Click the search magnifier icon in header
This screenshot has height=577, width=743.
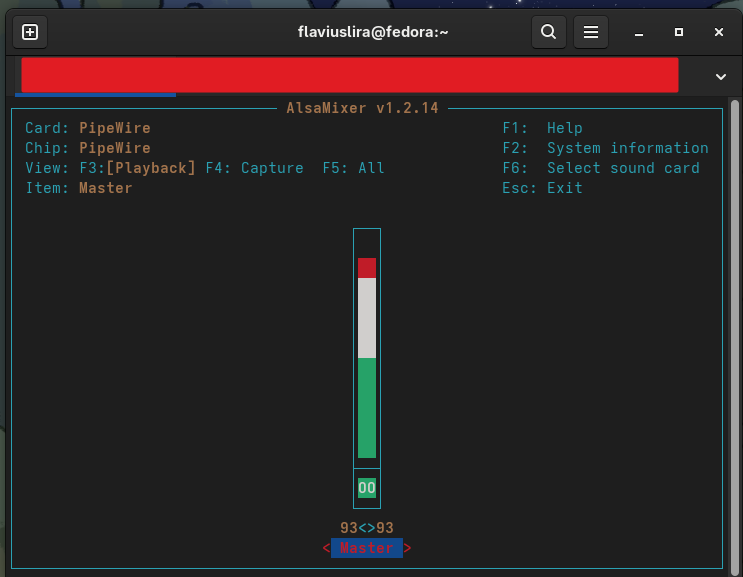point(548,32)
